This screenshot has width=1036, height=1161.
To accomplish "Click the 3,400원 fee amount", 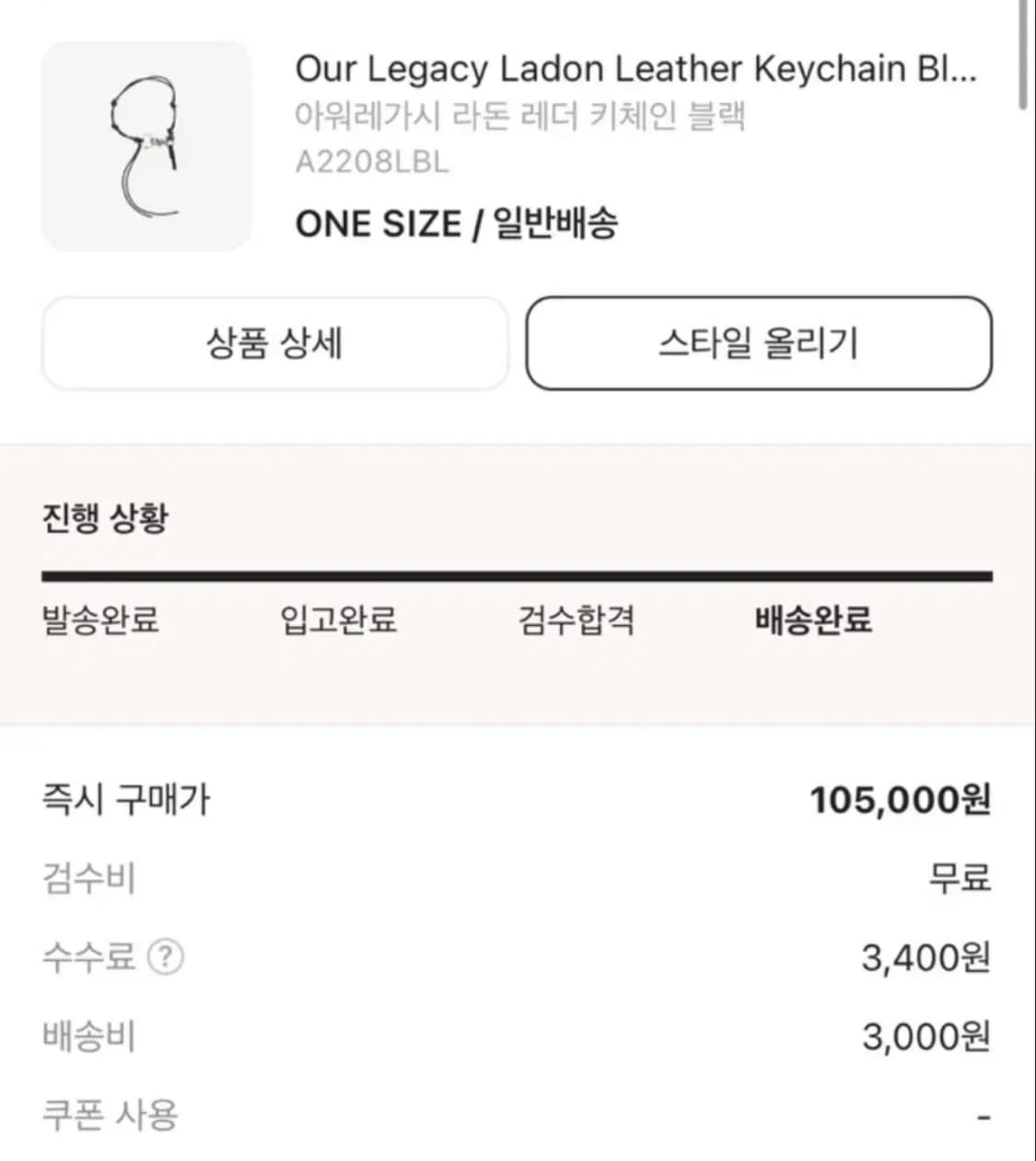I will pyautogui.click(x=925, y=958).
